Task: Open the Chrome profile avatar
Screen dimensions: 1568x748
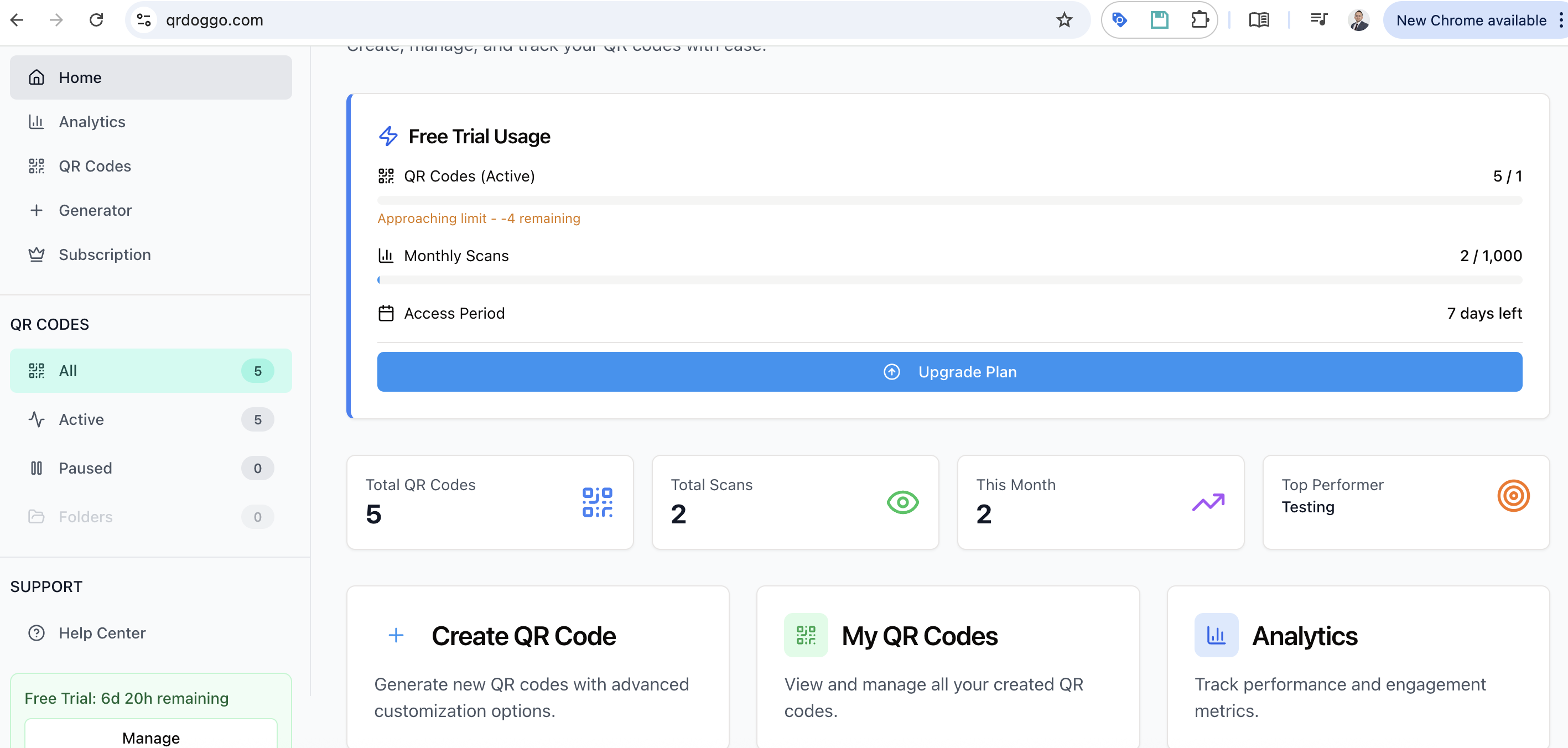Action: [1358, 20]
